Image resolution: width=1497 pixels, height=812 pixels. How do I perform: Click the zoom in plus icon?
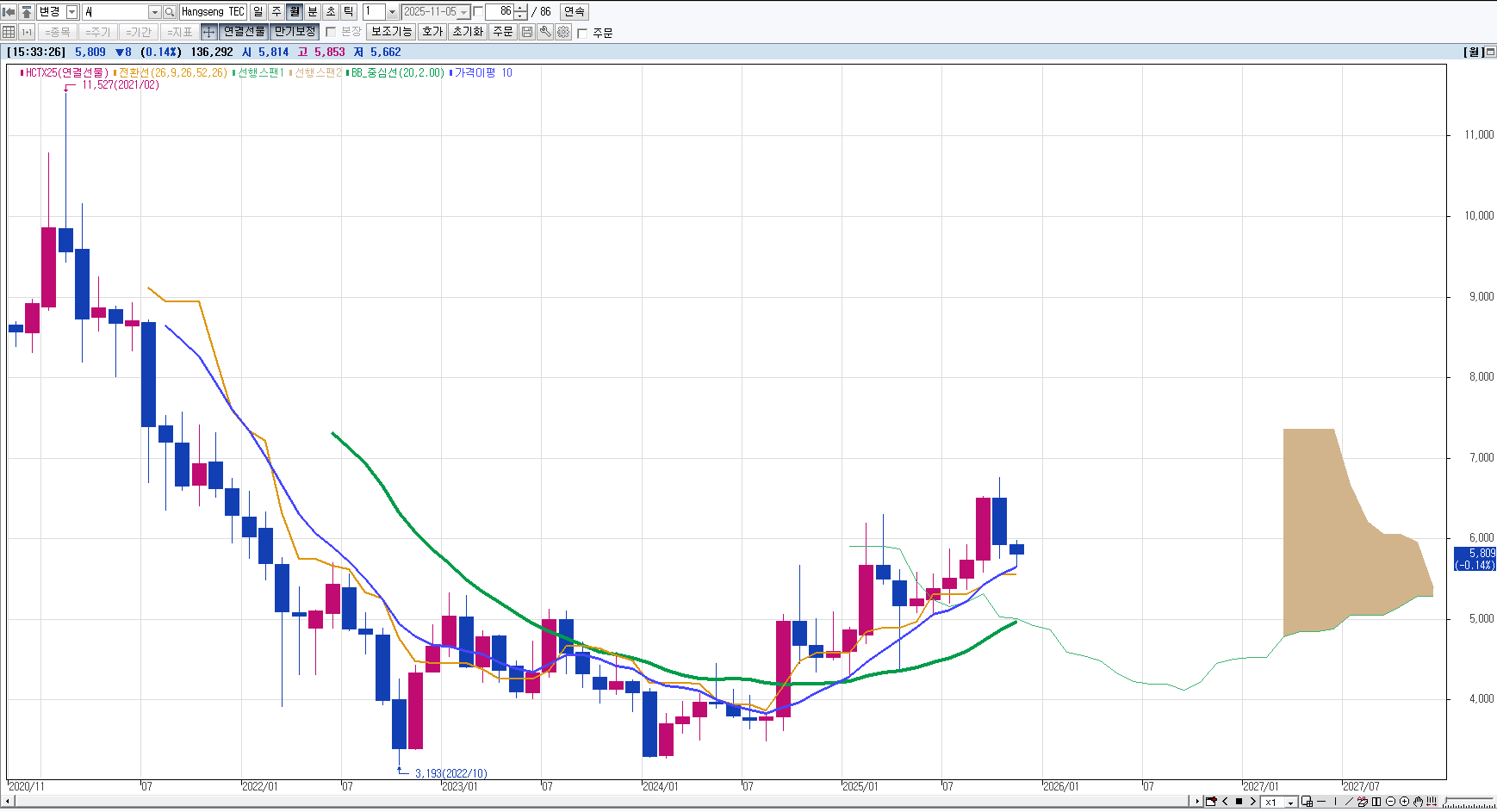pyautogui.click(x=1404, y=802)
